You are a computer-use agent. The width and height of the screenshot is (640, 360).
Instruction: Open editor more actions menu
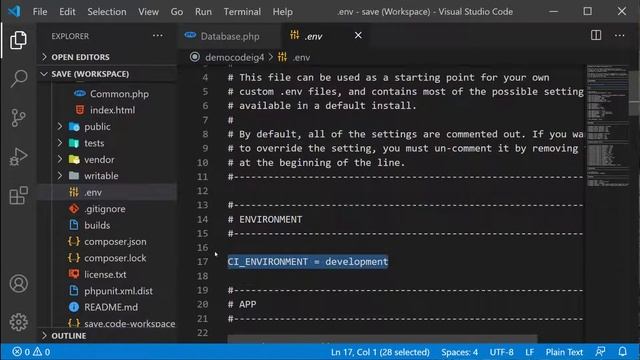point(620,36)
